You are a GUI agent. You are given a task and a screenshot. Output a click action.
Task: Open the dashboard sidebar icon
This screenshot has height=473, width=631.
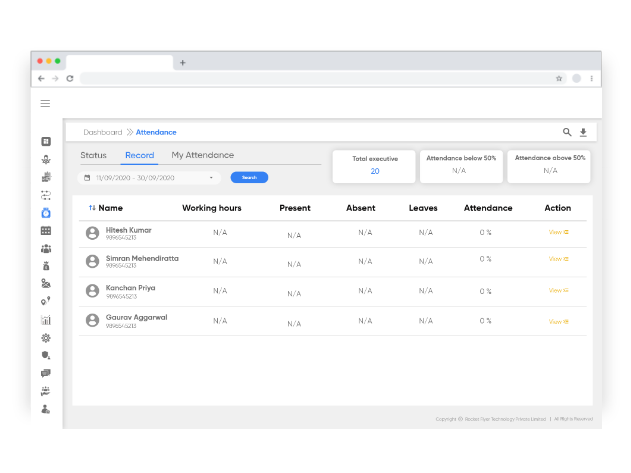pos(46,141)
